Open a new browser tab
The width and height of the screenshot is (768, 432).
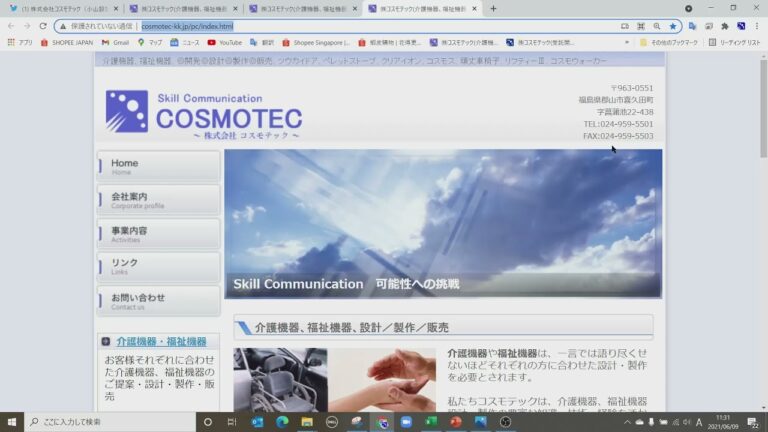click(x=493, y=8)
